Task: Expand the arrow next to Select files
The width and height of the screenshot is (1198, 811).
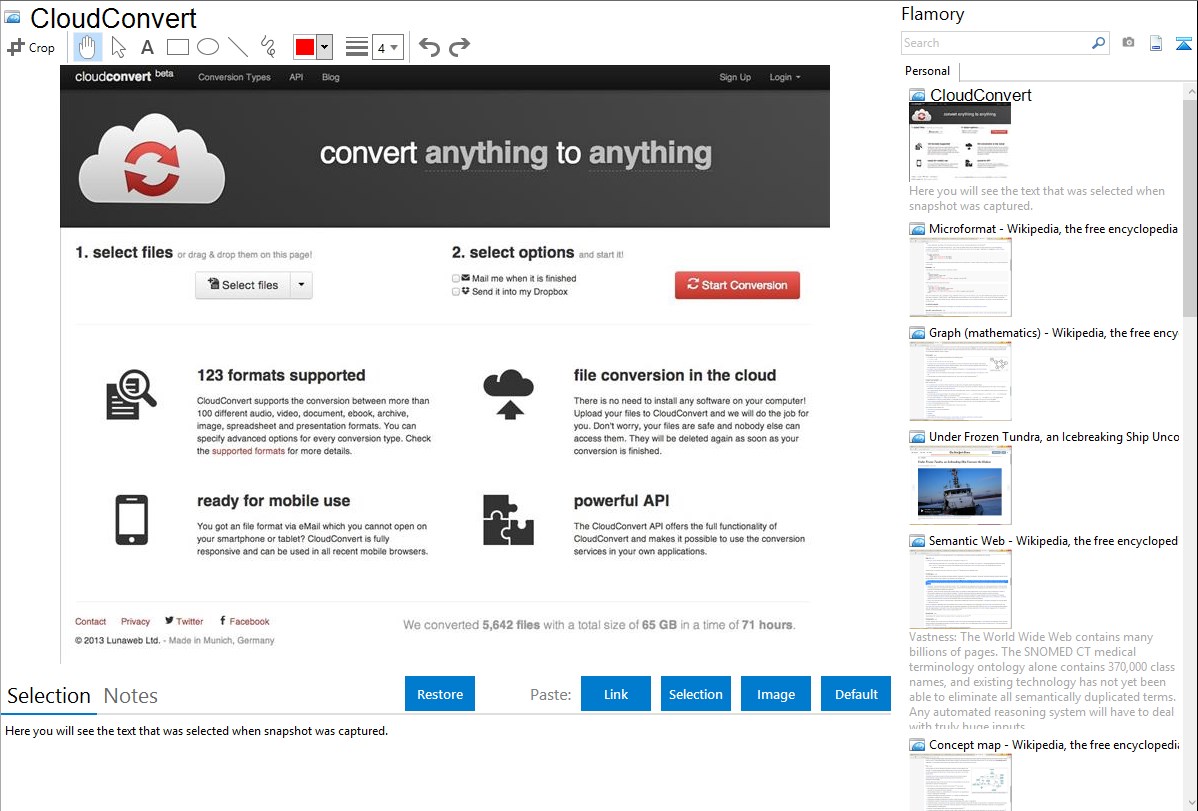Action: click(x=302, y=285)
